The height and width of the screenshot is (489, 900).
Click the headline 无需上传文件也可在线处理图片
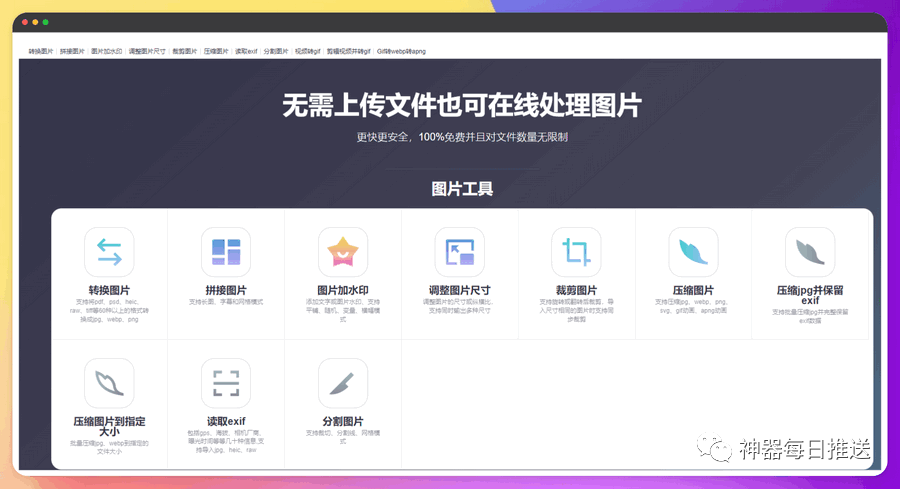462,106
